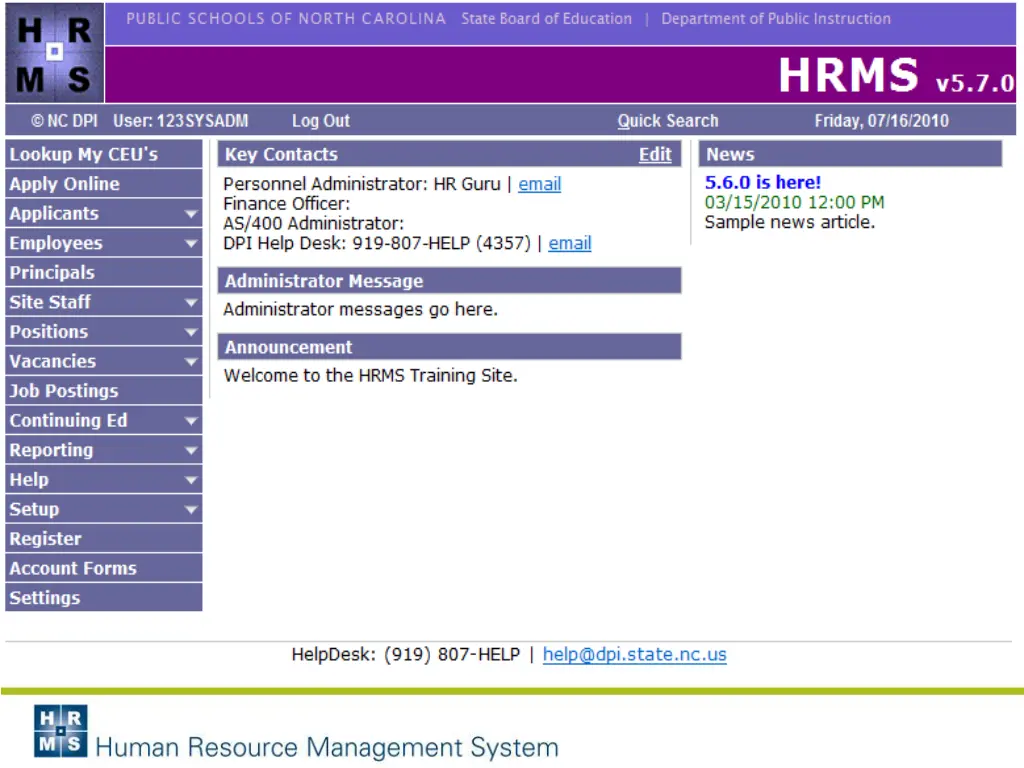Click 'HRMS v5.7.0' banner title
The height and width of the screenshot is (768, 1024).
[x=897, y=75]
